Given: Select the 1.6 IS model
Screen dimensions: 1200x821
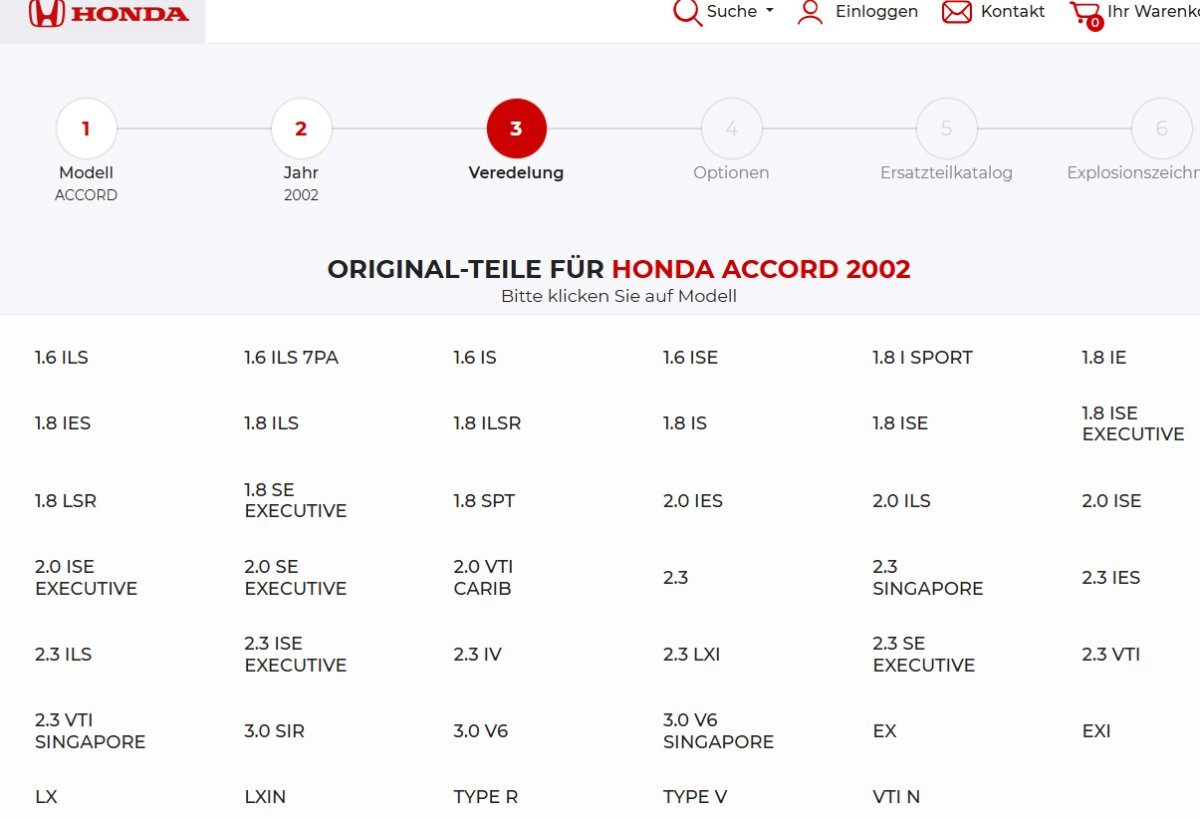Looking at the screenshot, I should [x=475, y=357].
